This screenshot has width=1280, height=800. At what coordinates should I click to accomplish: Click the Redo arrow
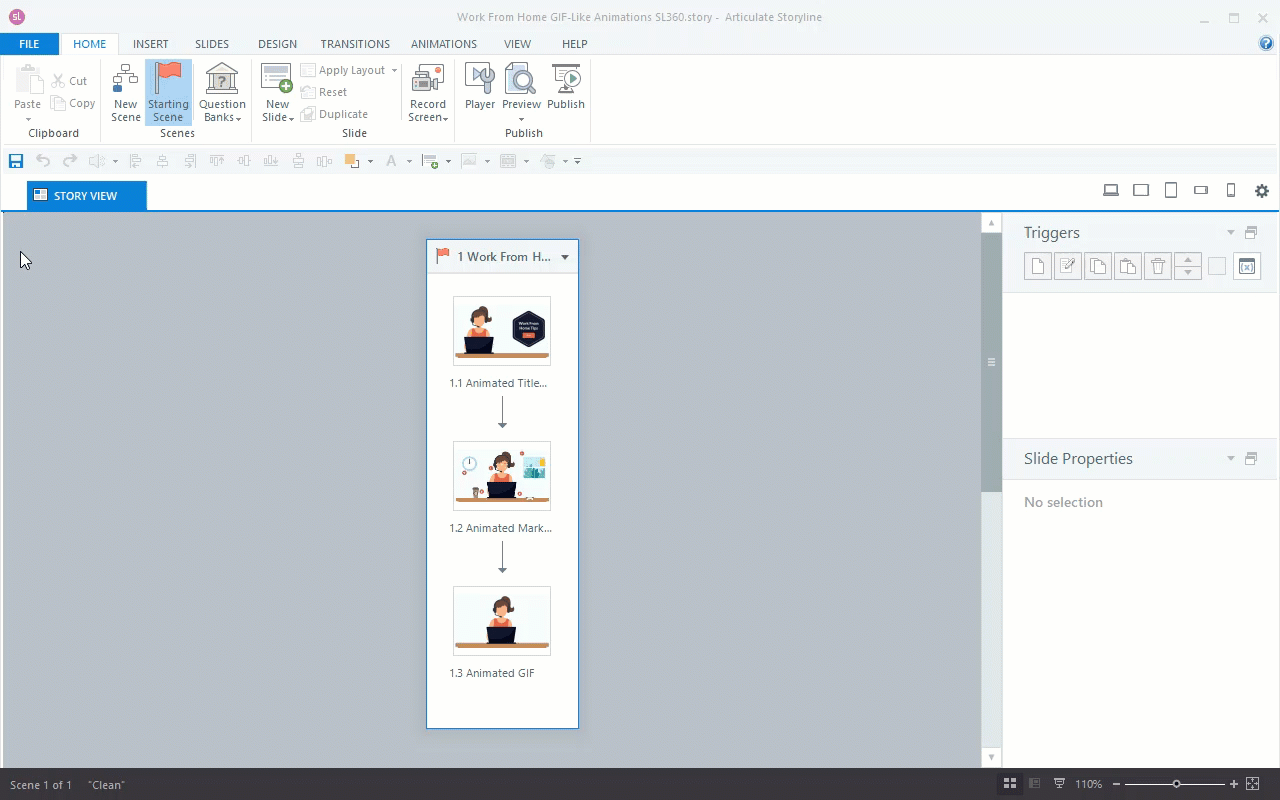click(x=70, y=161)
